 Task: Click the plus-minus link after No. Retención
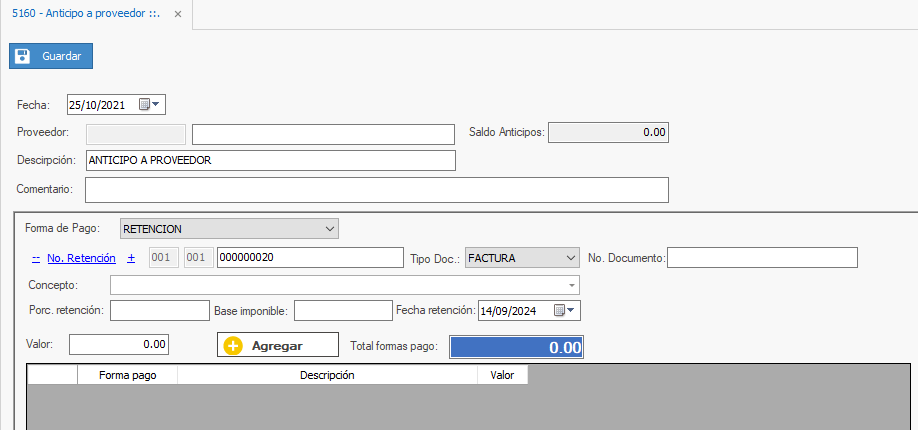pos(131,258)
